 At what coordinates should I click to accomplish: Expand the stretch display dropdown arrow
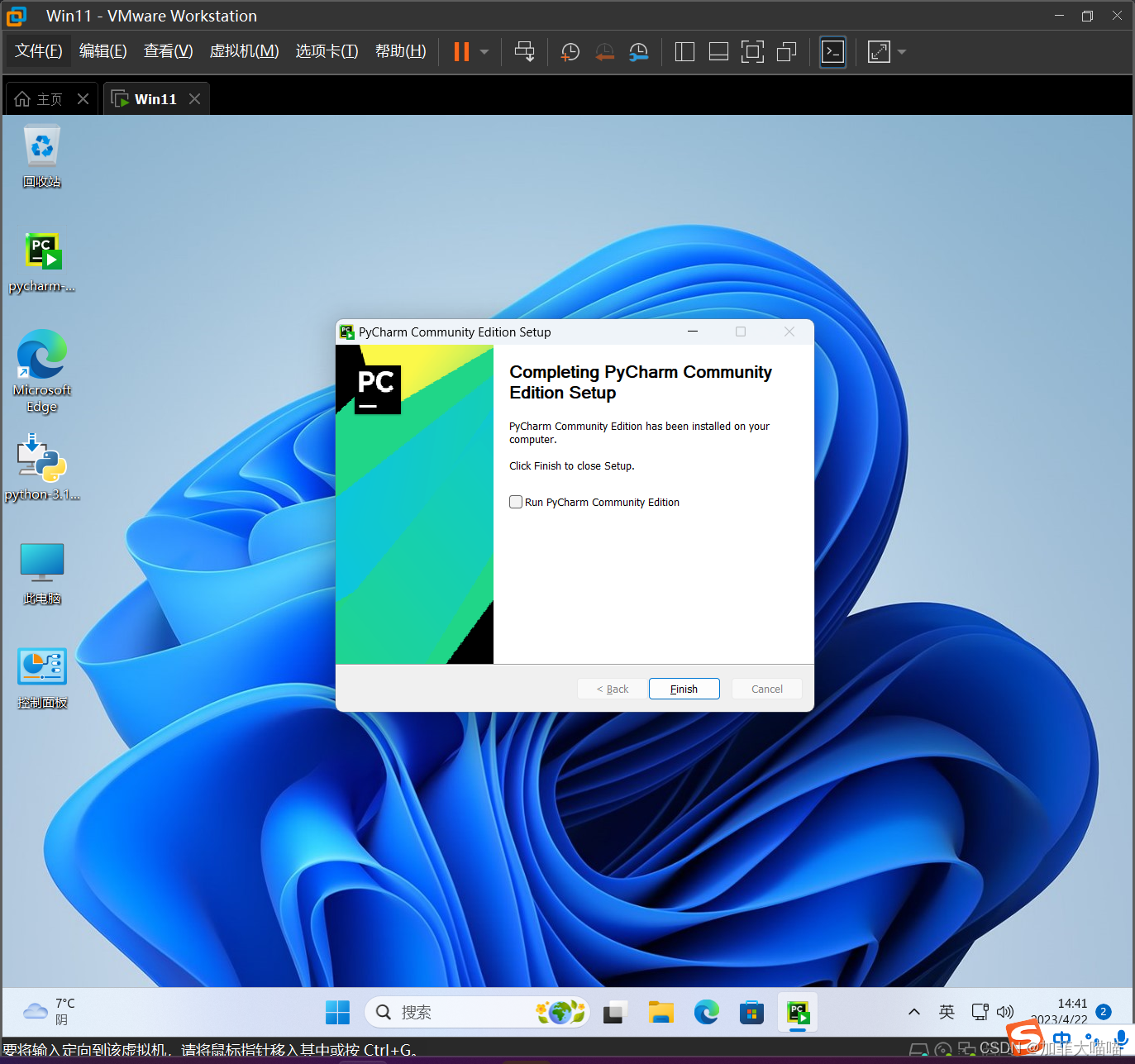click(x=902, y=52)
